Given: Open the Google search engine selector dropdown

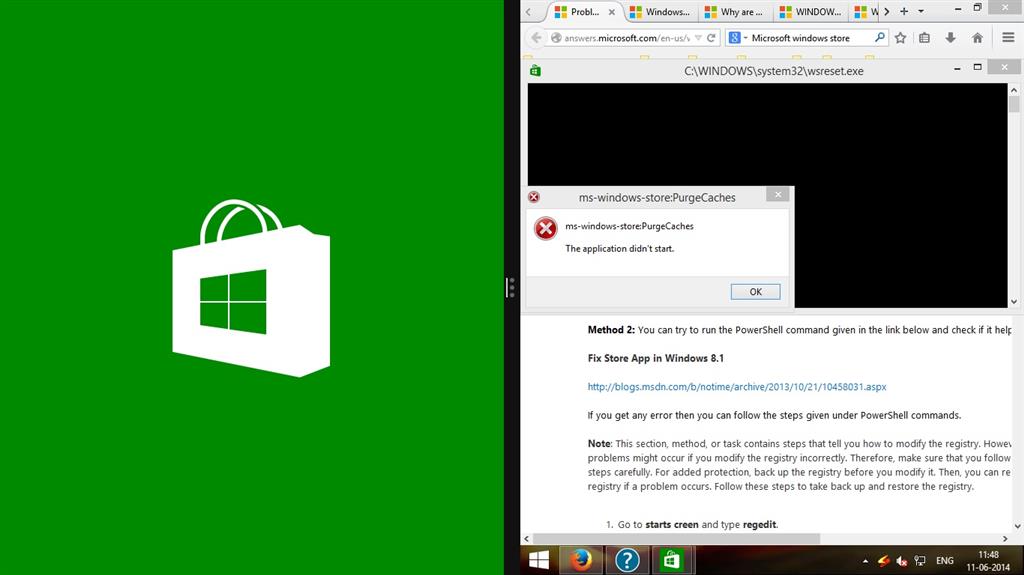Looking at the screenshot, I should coord(738,38).
